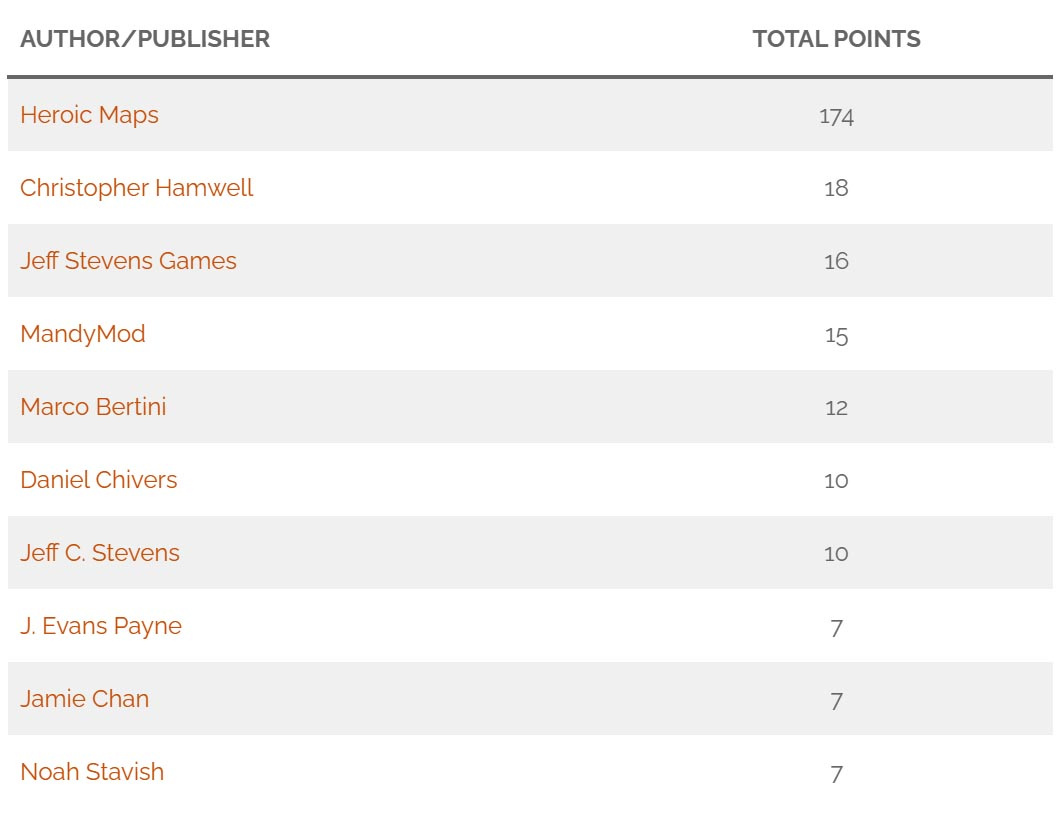Click the Total Points column header
1062x824 pixels.
(x=836, y=39)
